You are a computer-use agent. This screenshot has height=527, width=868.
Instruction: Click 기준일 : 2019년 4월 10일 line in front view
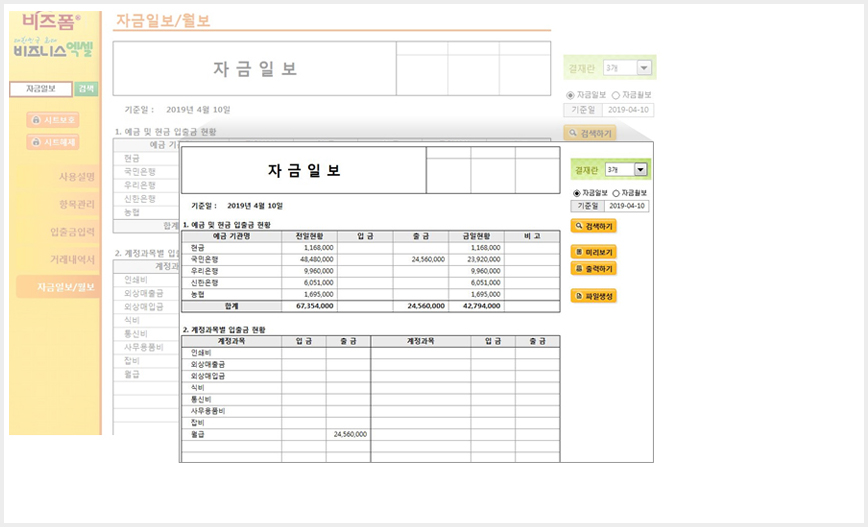click(237, 206)
